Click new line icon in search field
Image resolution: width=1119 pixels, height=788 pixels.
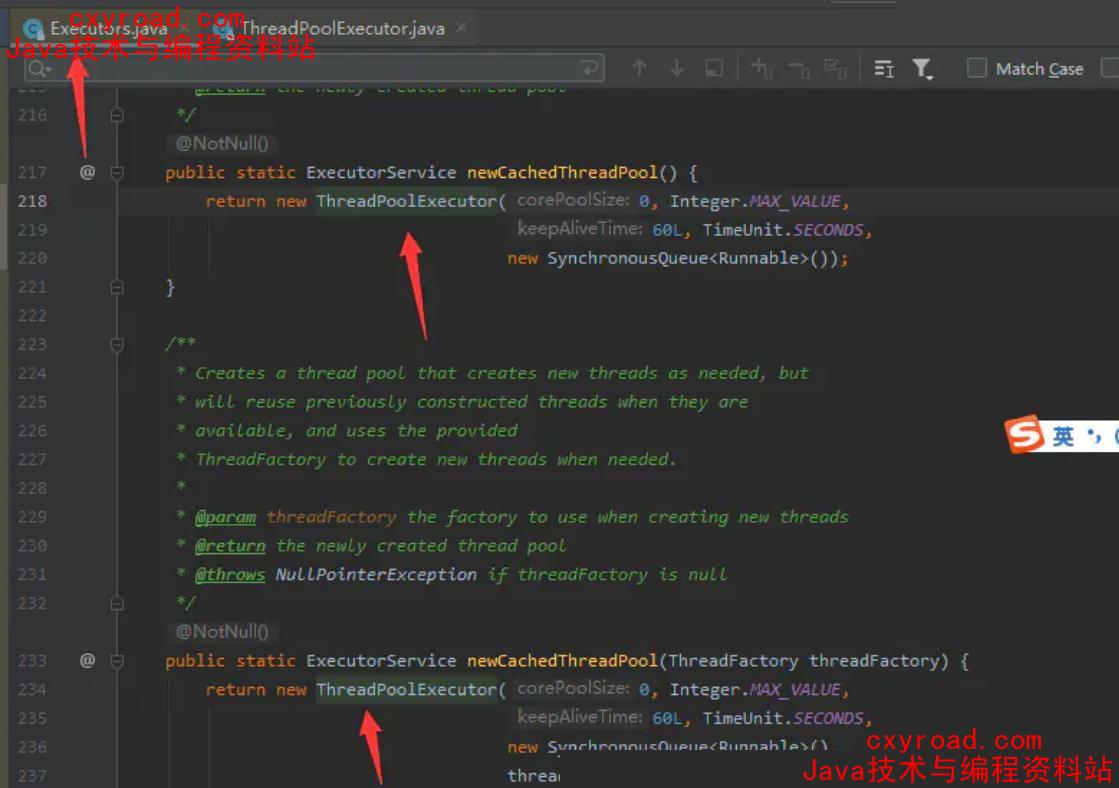tap(591, 68)
